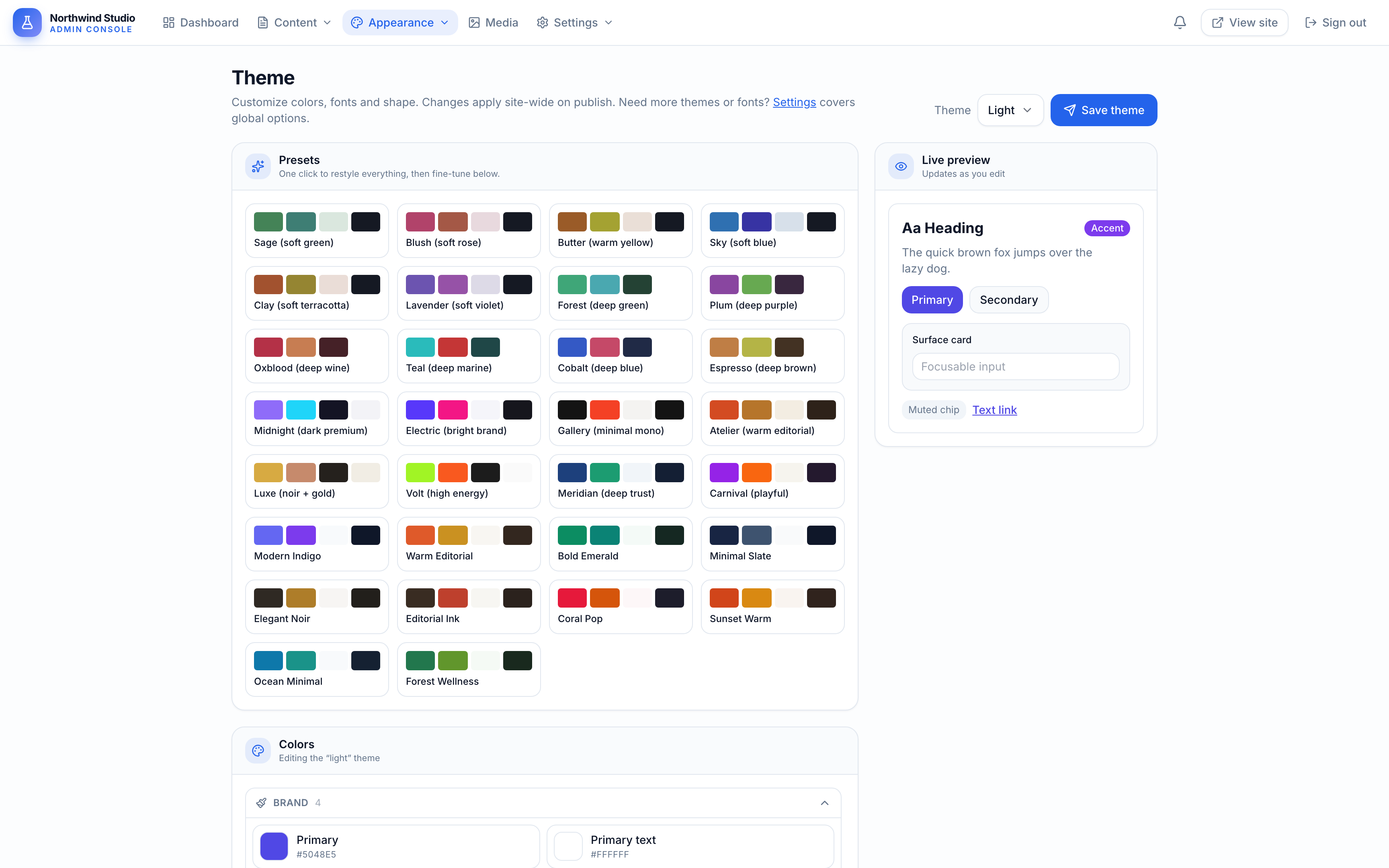Click the Appearance palette icon
Viewport: 1389px width, 868px height.
[x=356, y=23]
